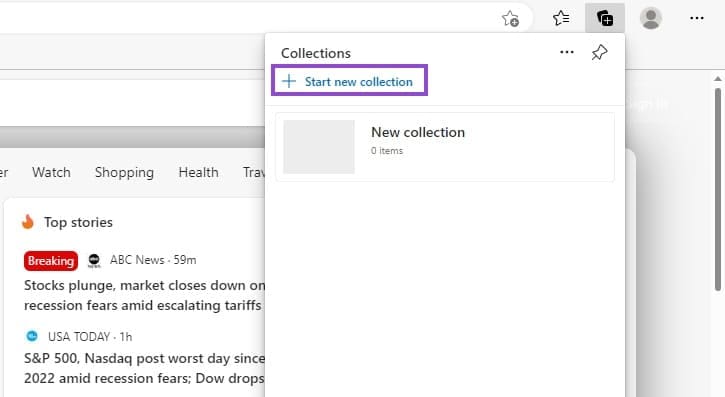
Task: Click the plus icon beside Start new collection
Action: [x=289, y=81]
